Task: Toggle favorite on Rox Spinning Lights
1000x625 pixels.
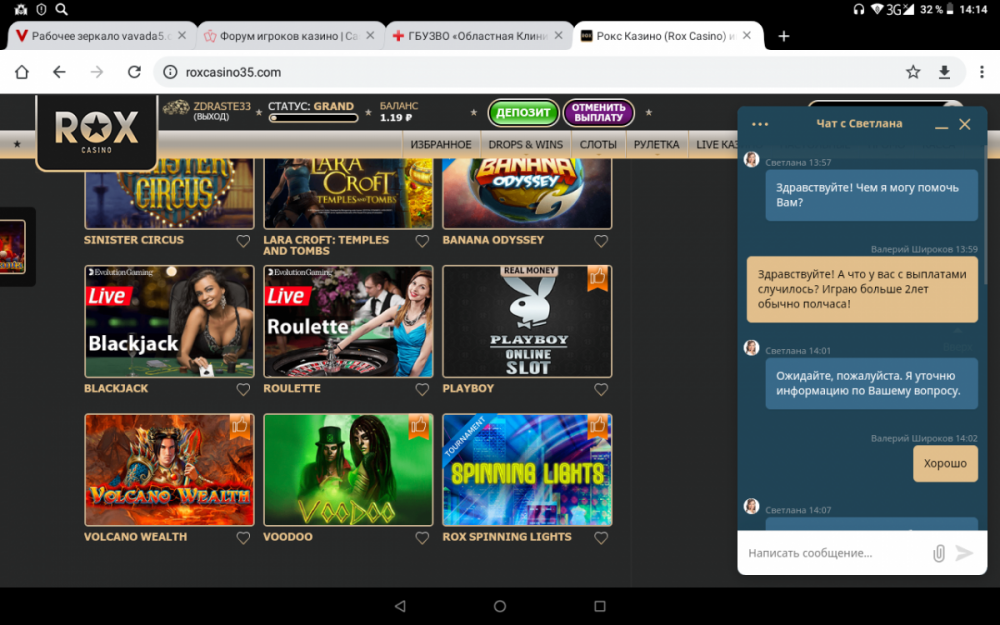Action: click(601, 538)
